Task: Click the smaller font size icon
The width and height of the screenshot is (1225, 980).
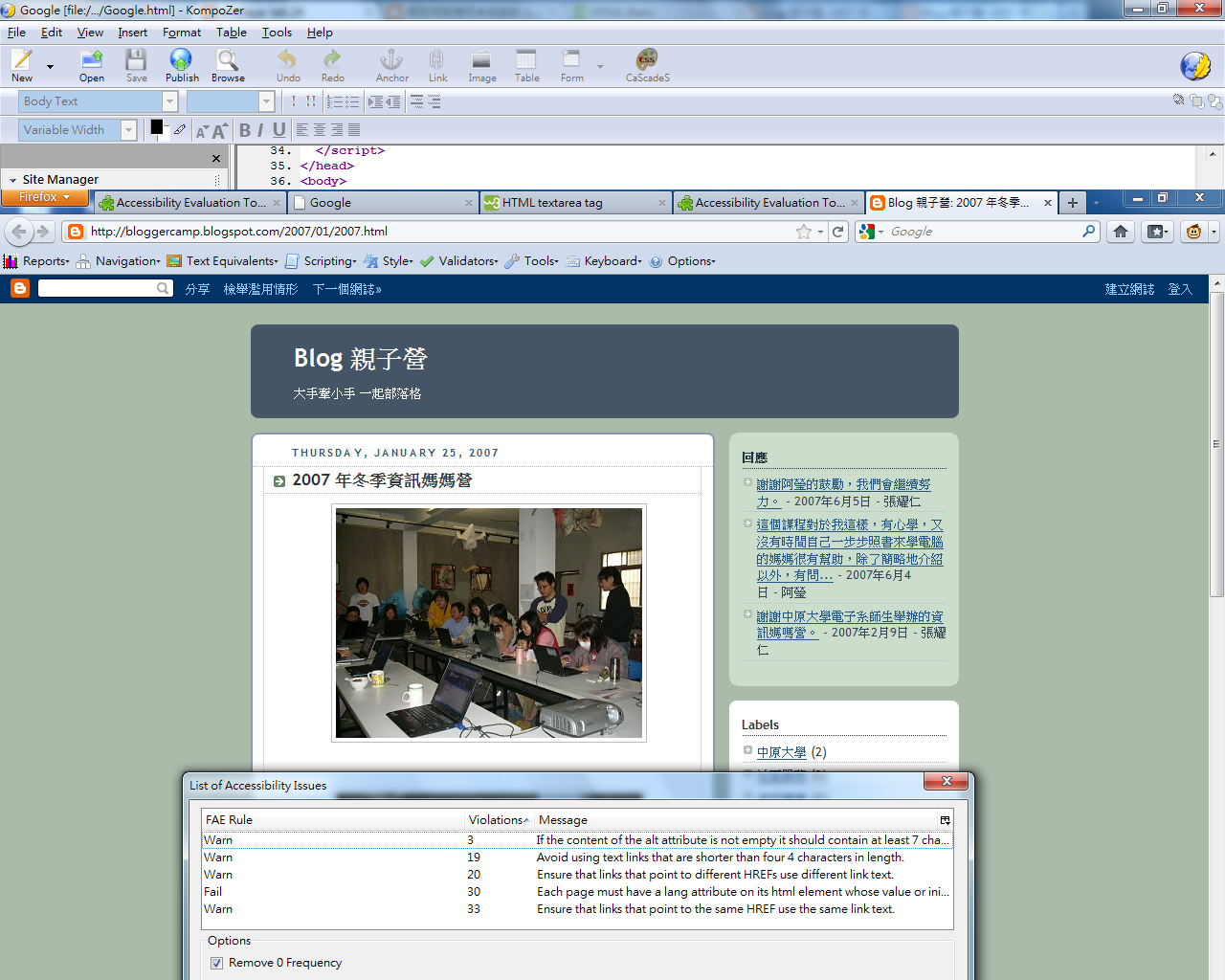Action: coord(202,131)
